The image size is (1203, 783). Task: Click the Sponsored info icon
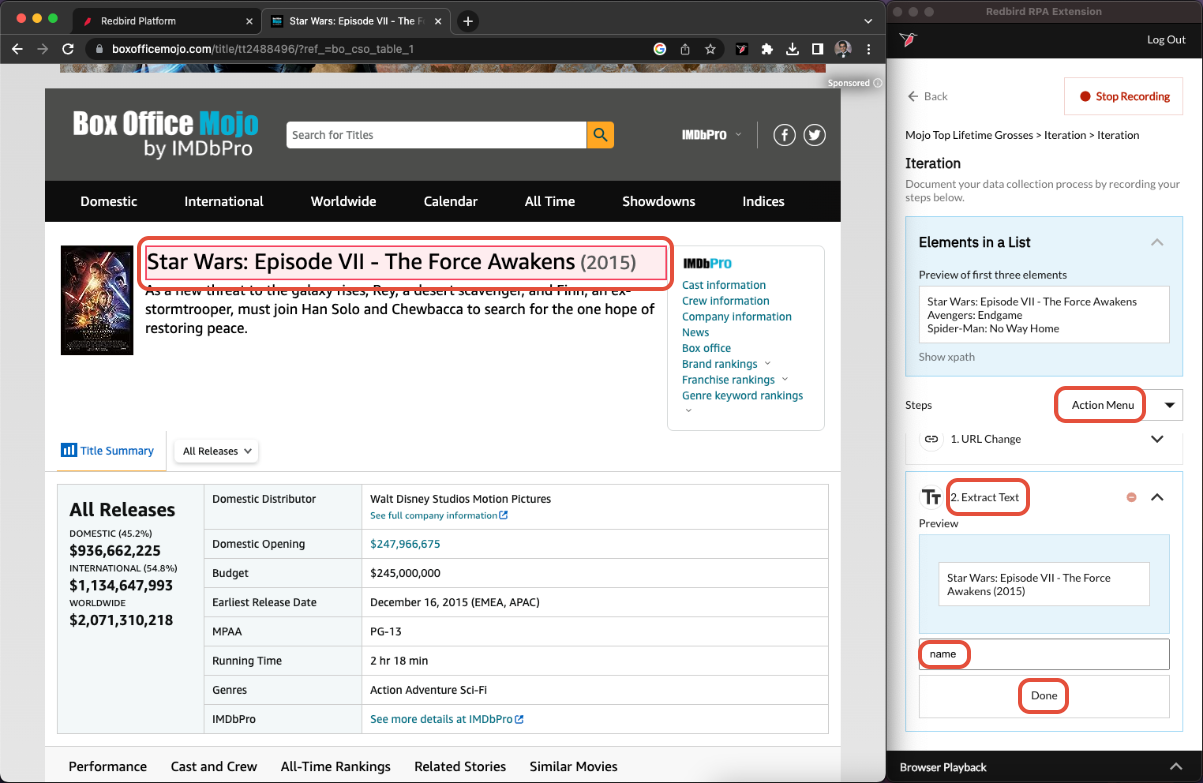pos(878,83)
